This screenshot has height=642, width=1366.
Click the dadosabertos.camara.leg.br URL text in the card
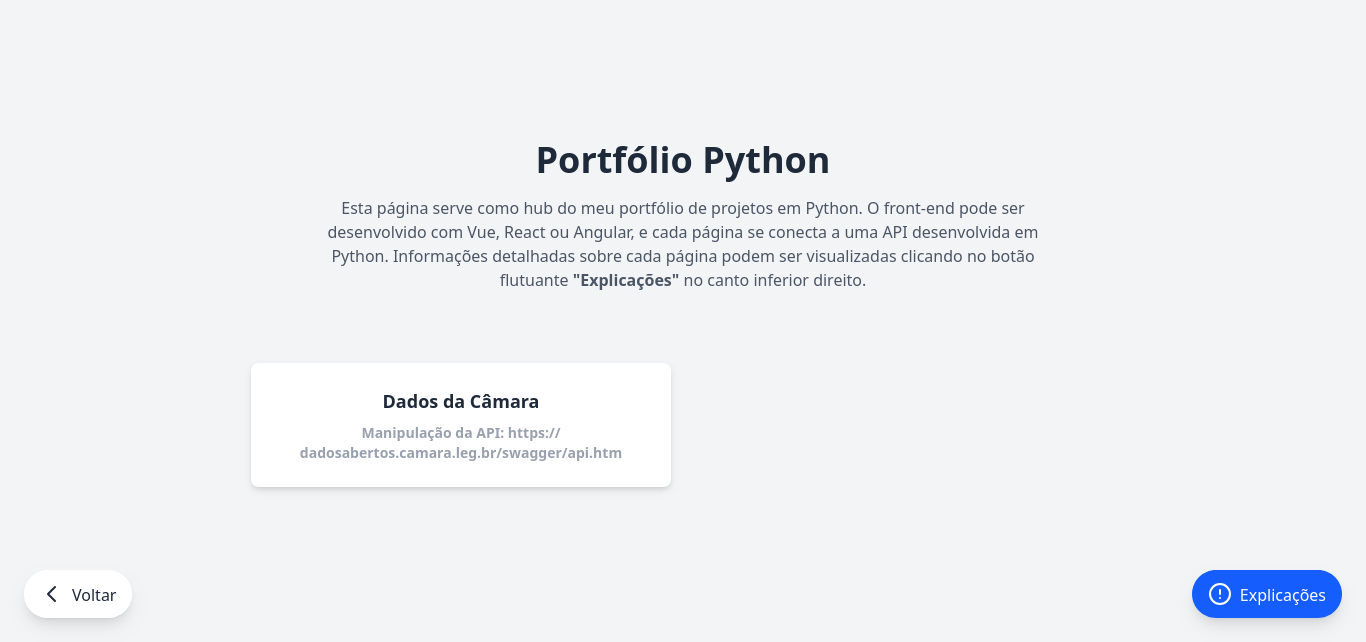click(460, 453)
